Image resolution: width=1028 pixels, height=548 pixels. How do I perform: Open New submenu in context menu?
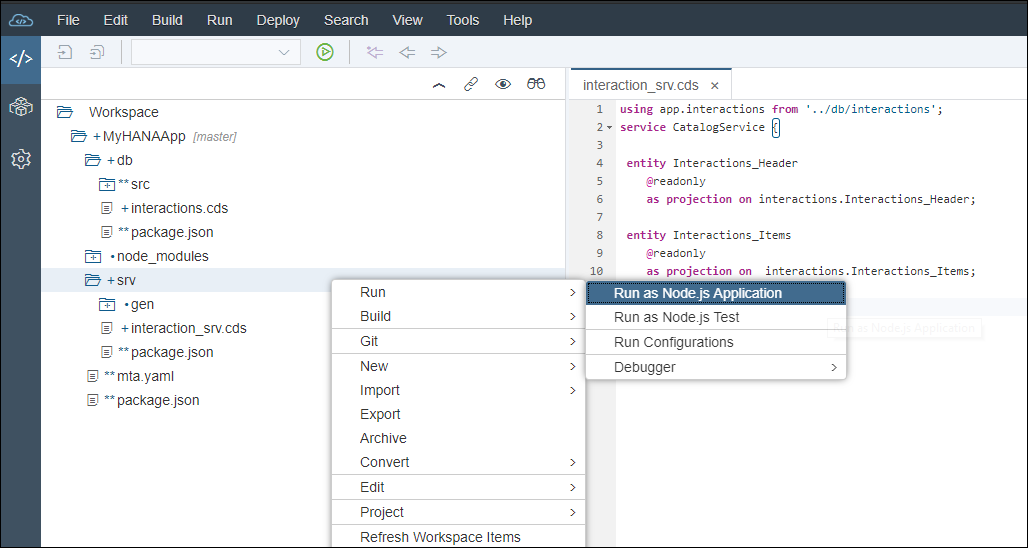click(x=458, y=366)
